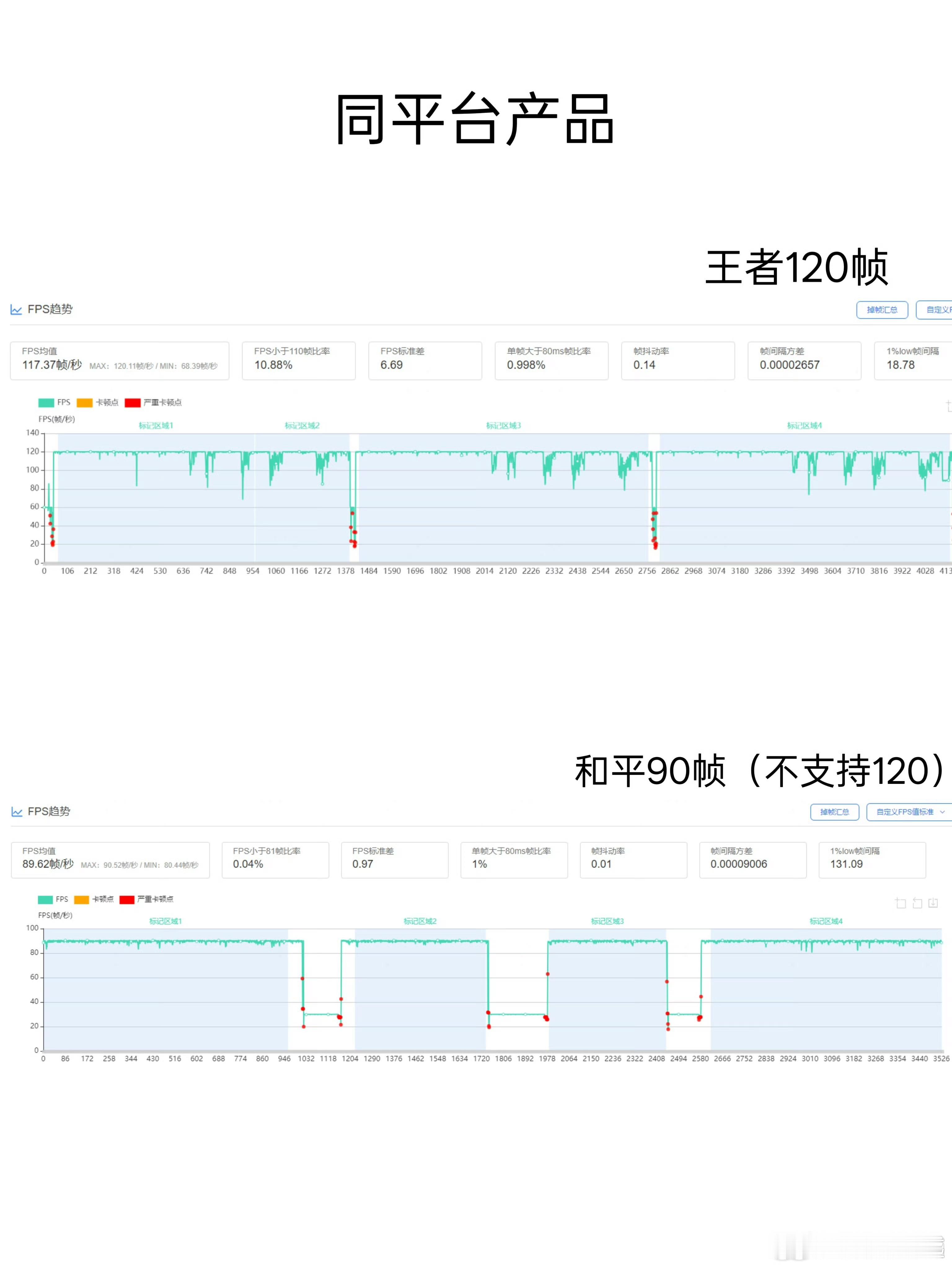Click the FPS标准差 0.97 card

(395, 860)
